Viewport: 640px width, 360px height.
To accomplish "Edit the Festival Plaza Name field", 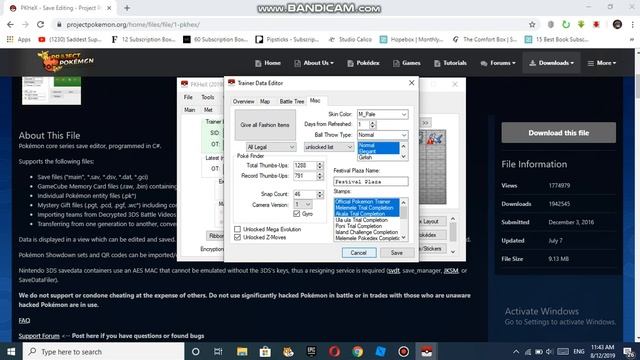I will (371, 181).
